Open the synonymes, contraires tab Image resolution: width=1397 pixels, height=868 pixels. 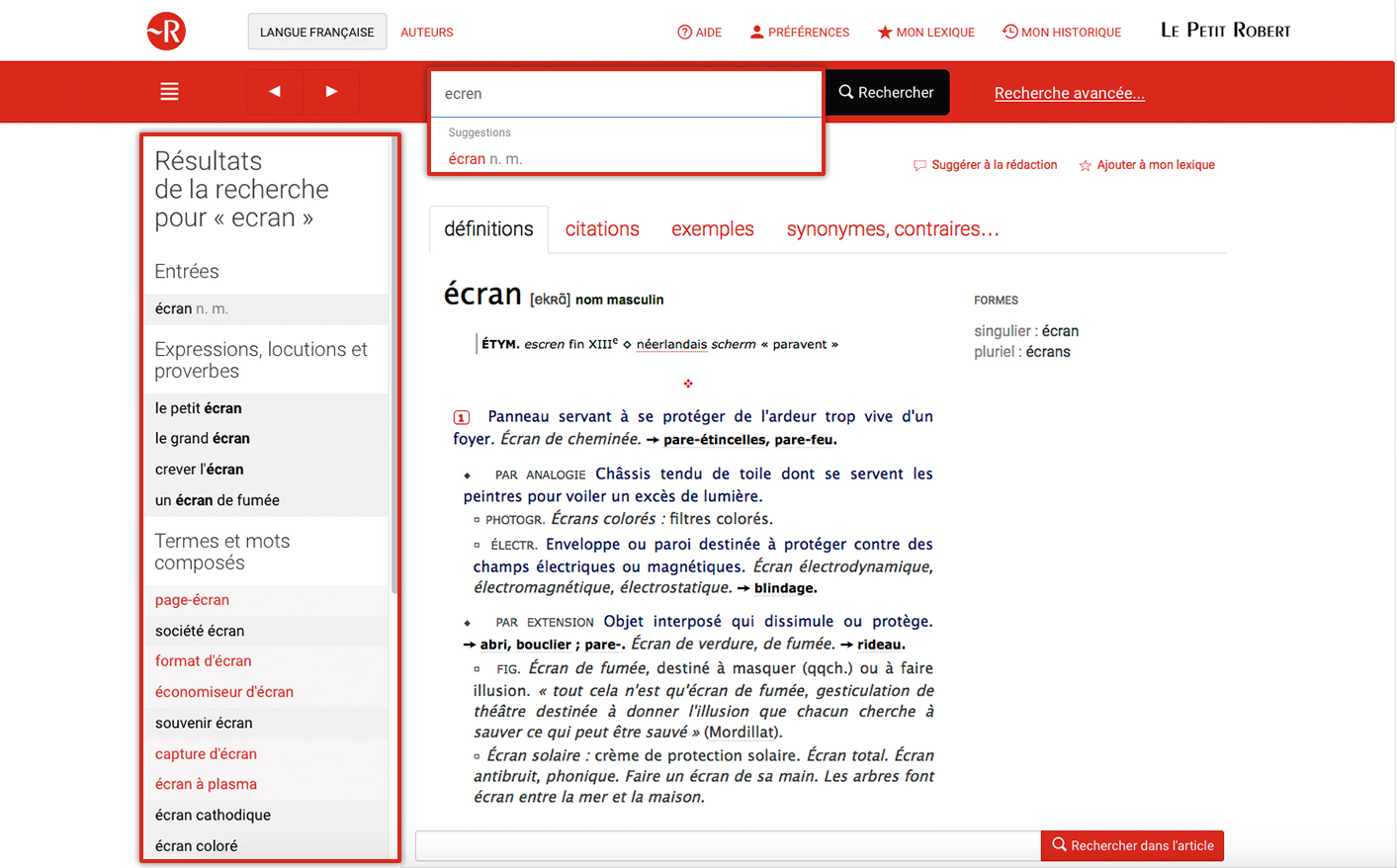(893, 229)
